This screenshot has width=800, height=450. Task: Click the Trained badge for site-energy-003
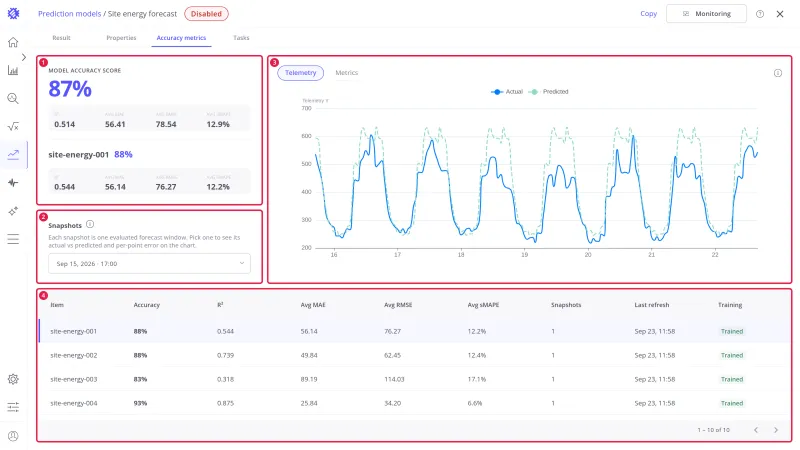[732, 379]
